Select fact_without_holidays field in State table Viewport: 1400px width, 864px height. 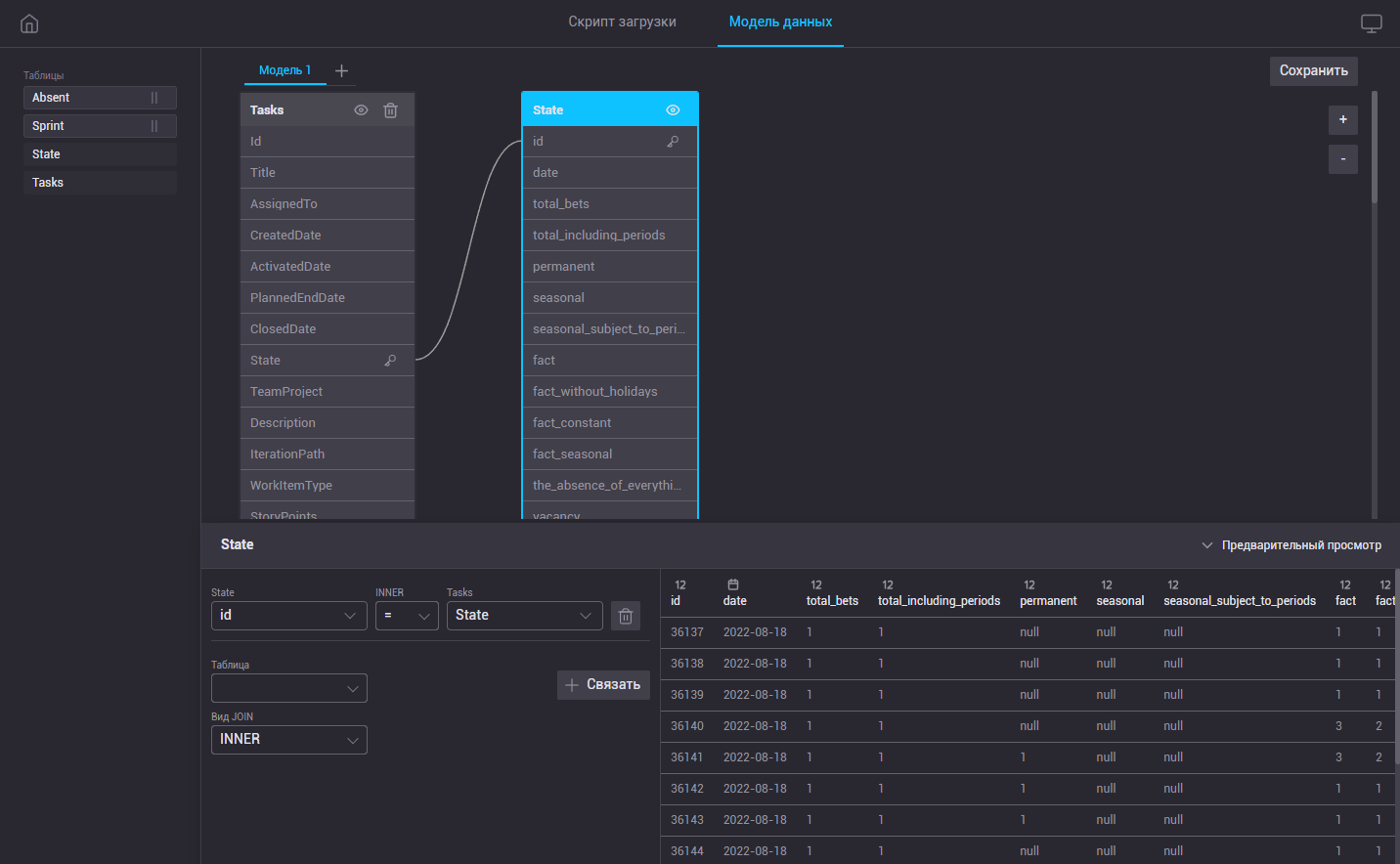pyautogui.click(x=610, y=392)
